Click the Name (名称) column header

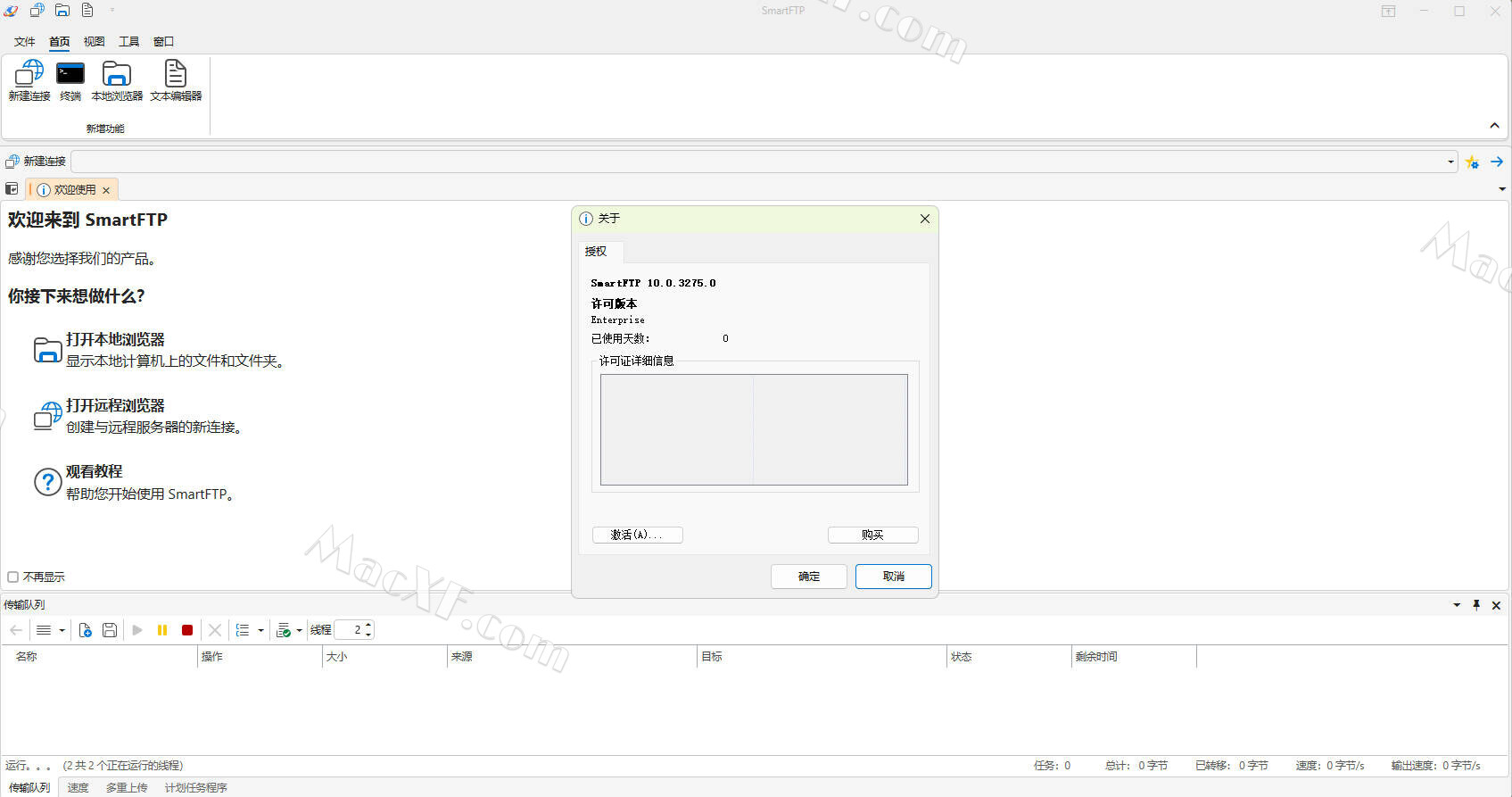[98, 657]
